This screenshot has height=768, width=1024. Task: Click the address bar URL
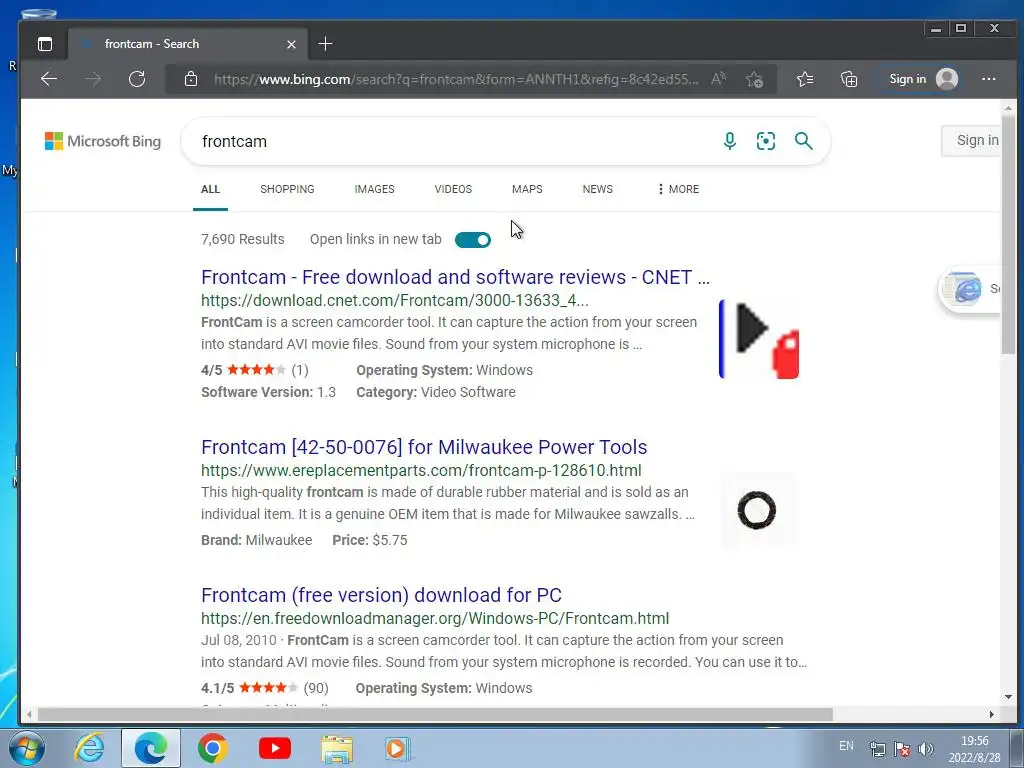456,79
